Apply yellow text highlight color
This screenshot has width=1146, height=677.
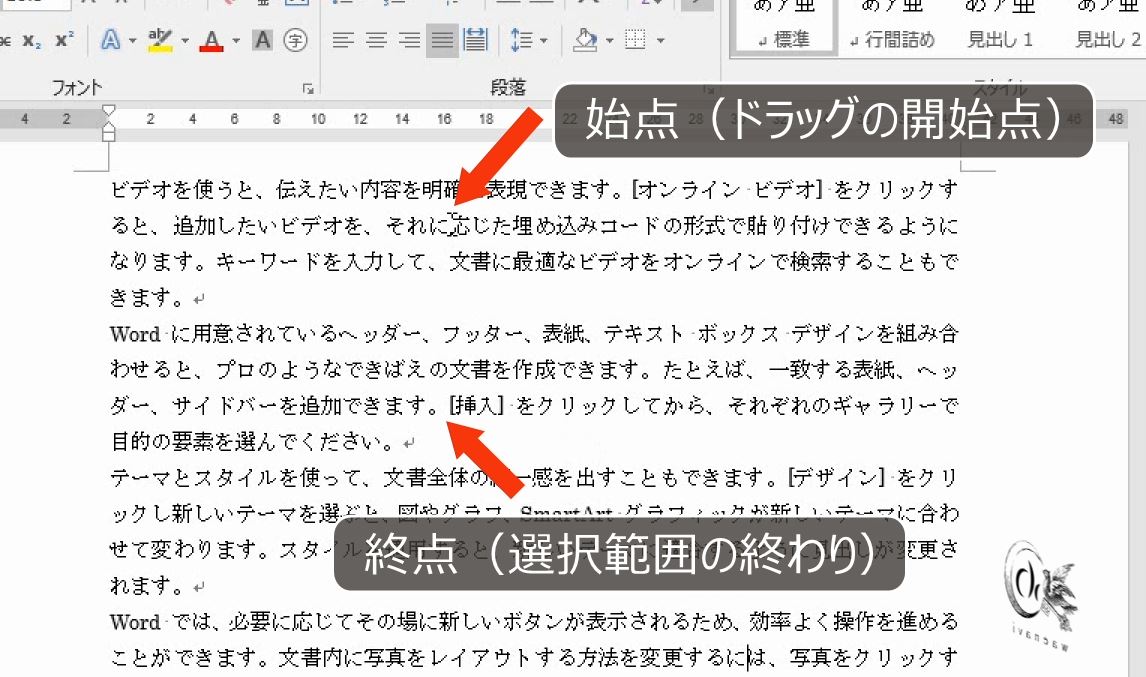[x=160, y=40]
